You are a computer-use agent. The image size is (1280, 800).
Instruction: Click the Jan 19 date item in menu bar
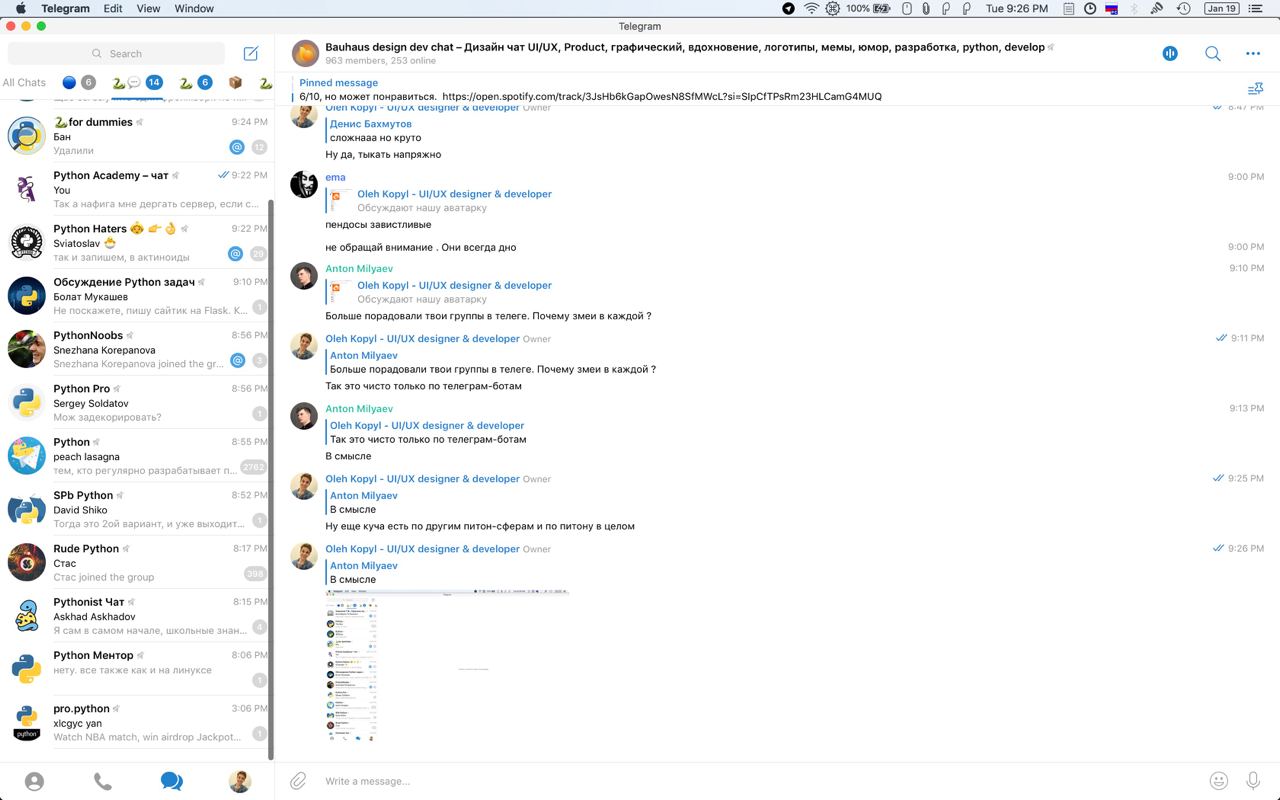click(1221, 8)
